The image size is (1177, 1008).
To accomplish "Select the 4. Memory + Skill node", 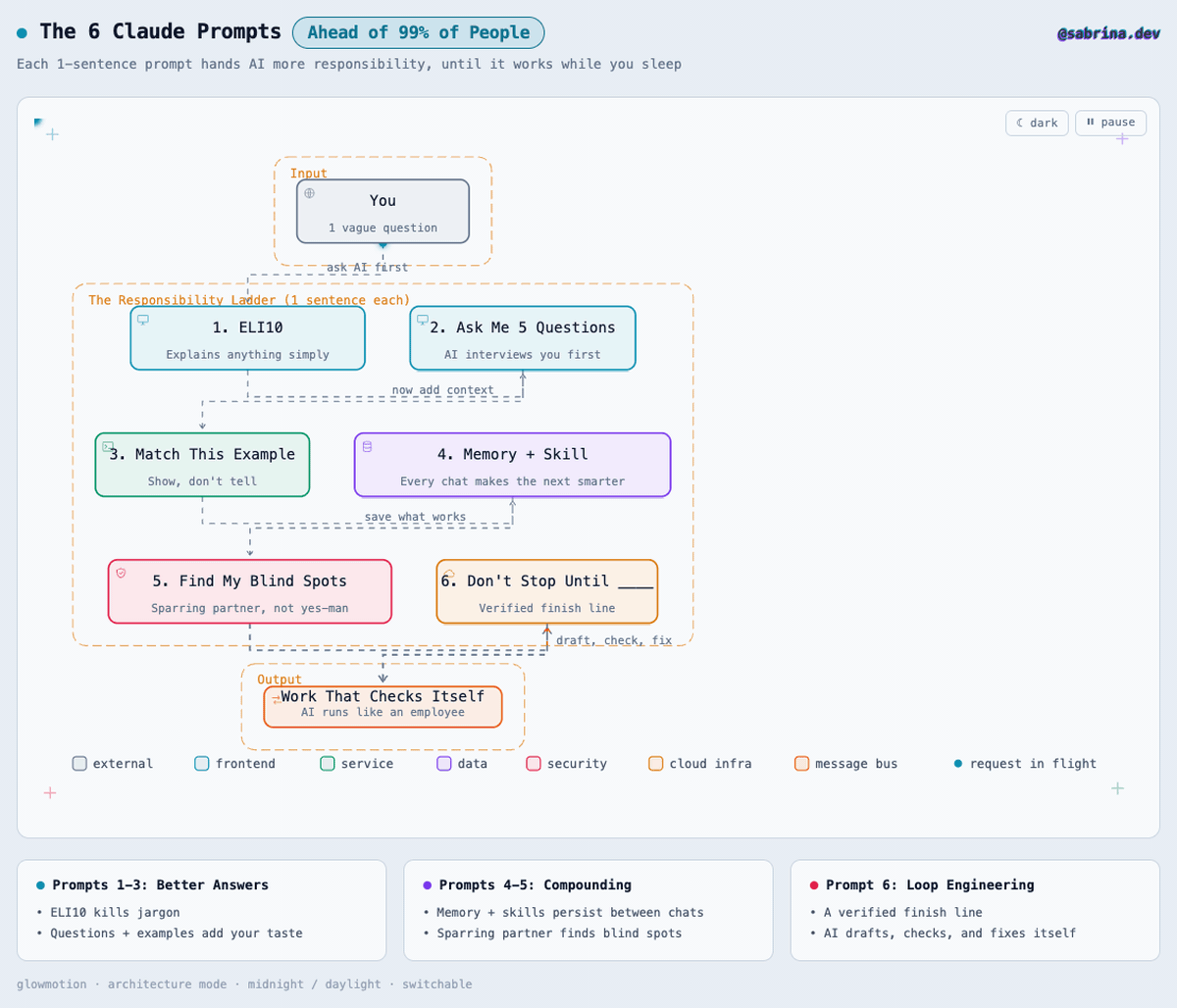I will [513, 465].
